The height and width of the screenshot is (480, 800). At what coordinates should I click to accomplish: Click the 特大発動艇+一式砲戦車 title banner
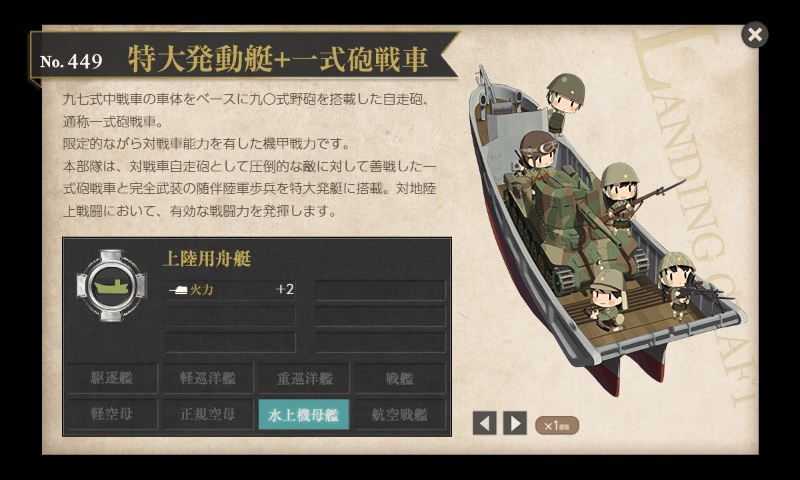click(x=278, y=59)
